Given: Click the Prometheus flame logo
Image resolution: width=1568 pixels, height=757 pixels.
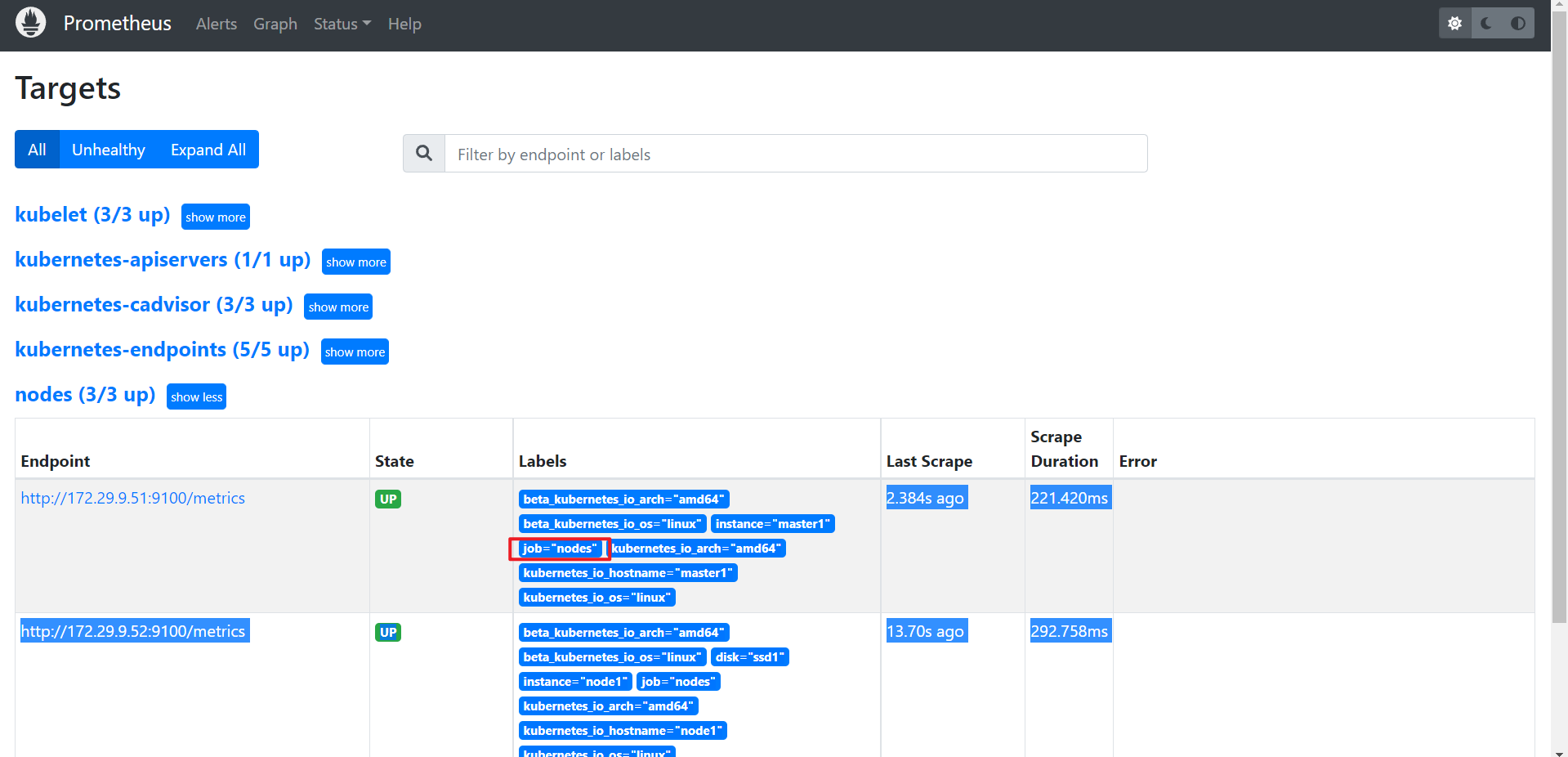Looking at the screenshot, I should coord(31,23).
